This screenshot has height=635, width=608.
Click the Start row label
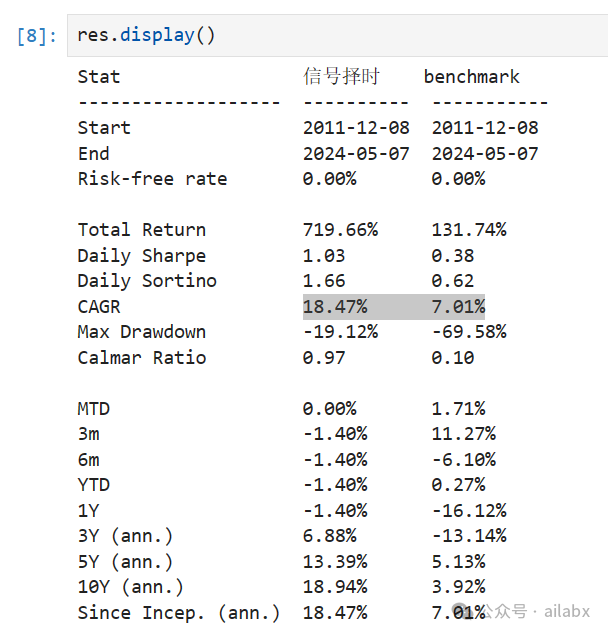click(104, 128)
